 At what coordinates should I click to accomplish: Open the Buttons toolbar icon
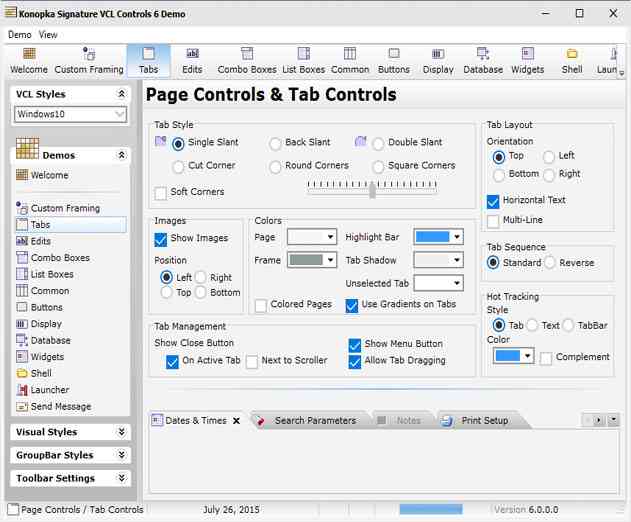394,61
